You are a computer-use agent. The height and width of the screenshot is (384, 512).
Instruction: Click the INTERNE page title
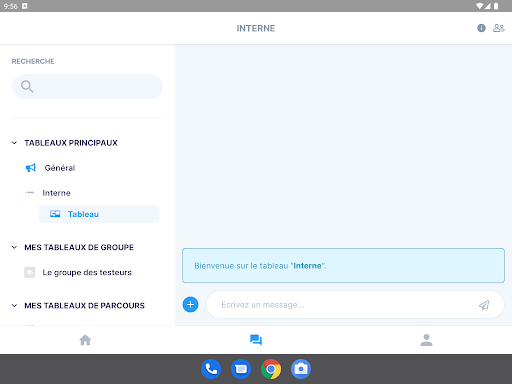click(x=256, y=28)
